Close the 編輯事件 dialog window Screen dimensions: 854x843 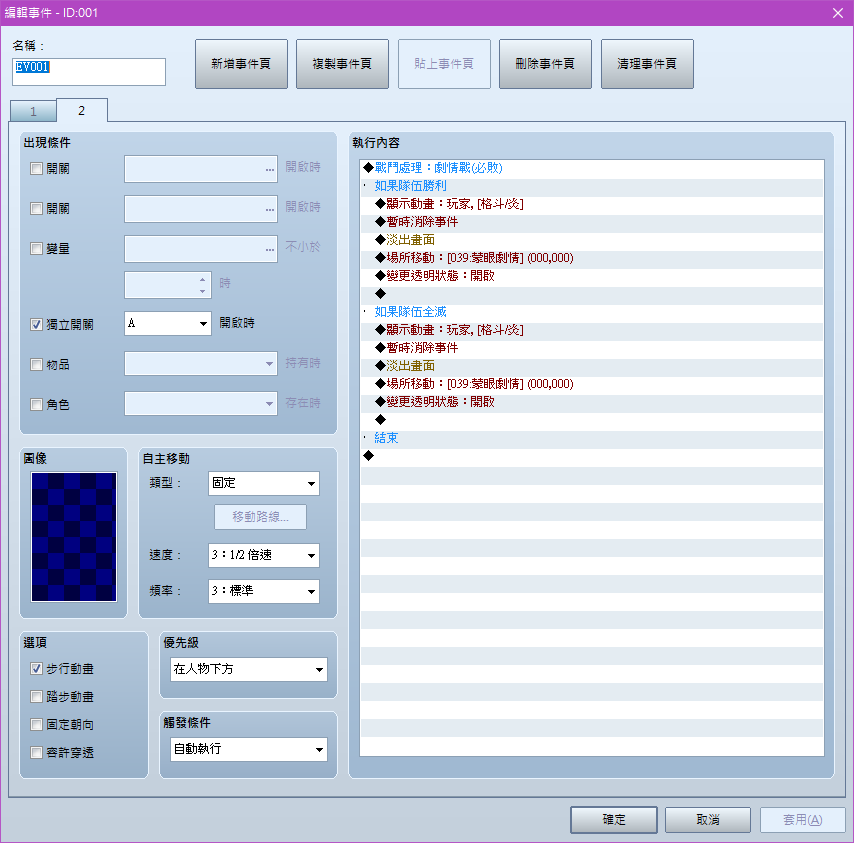coord(838,13)
